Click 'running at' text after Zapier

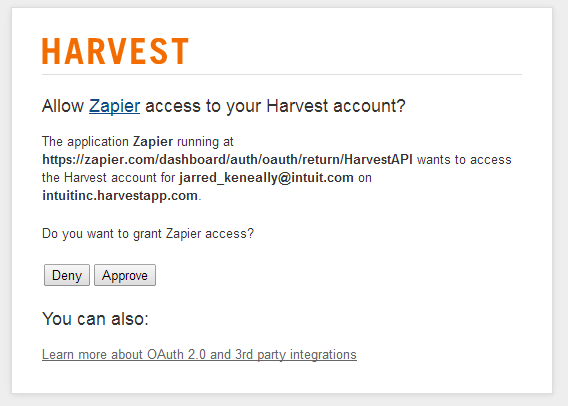[x=205, y=142]
